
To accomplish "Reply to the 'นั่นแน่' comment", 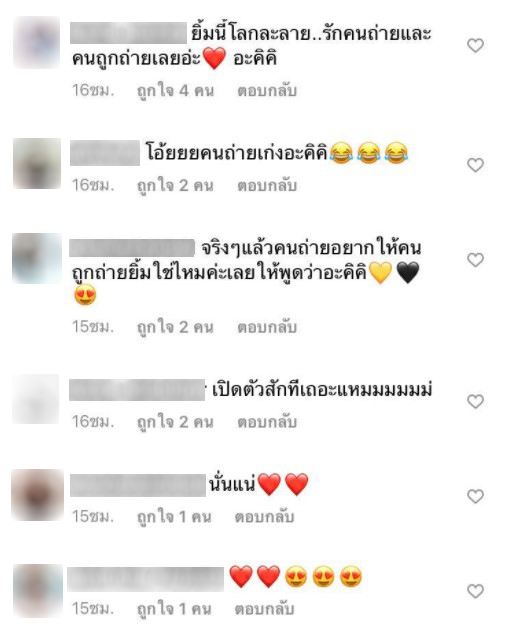I will click(264, 517).
